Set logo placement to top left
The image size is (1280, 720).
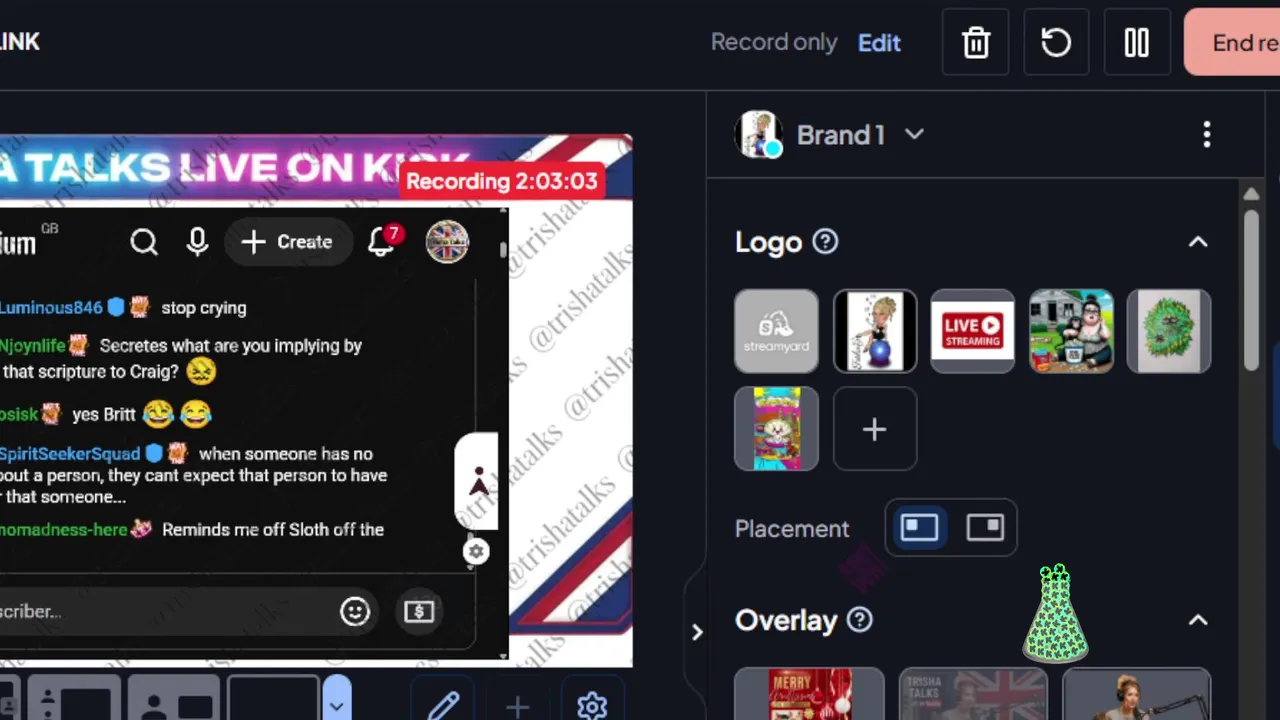pyautogui.click(x=919, y=527)
